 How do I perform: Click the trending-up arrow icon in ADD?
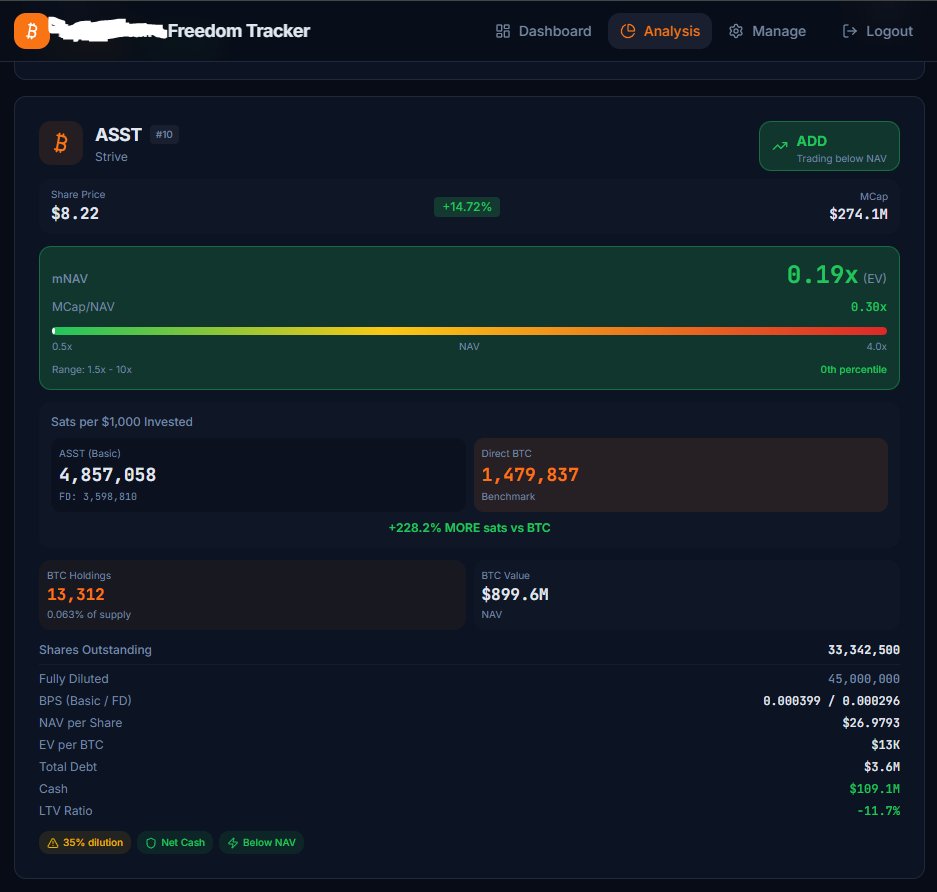tap(780, 146)
